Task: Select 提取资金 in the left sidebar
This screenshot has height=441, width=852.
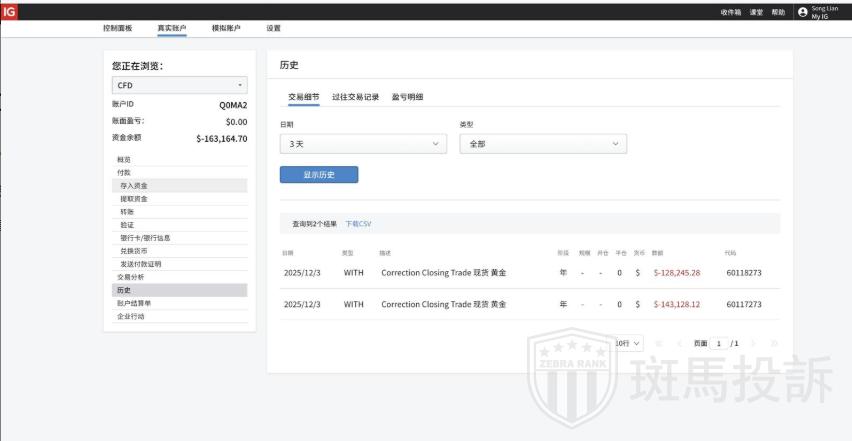Action: [x=133, y=199]
